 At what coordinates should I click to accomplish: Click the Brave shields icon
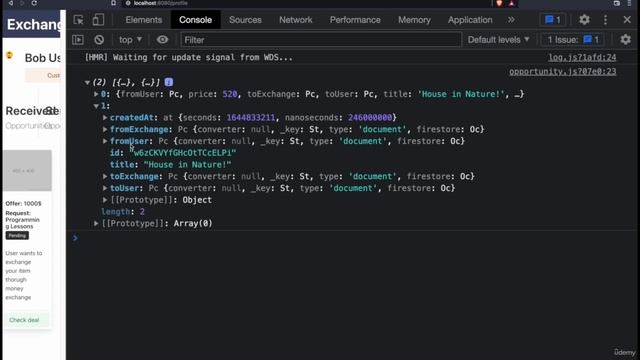click(499, 3)
